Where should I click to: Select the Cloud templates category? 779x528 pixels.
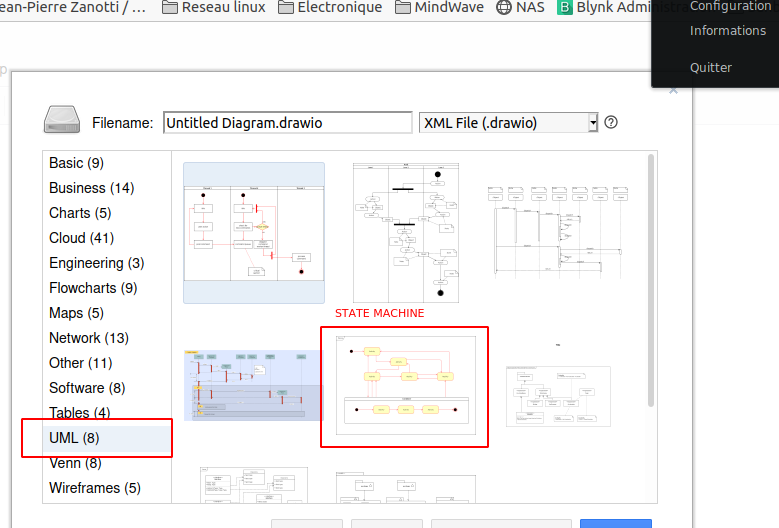pyautogui.click(x=81, y=238)
